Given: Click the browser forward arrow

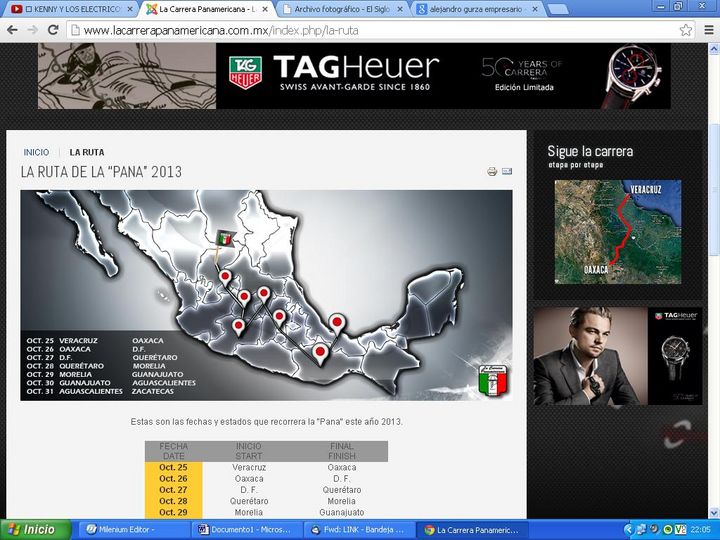Looking at the screenshot, I should [x=32, y=30].
